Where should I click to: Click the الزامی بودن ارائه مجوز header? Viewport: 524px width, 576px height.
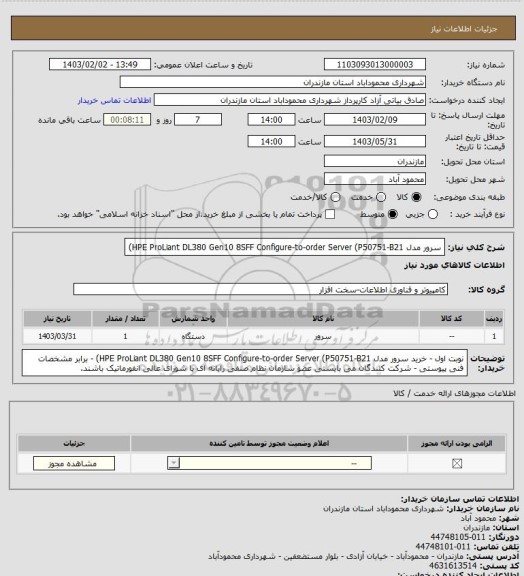[x=456, y=443]
